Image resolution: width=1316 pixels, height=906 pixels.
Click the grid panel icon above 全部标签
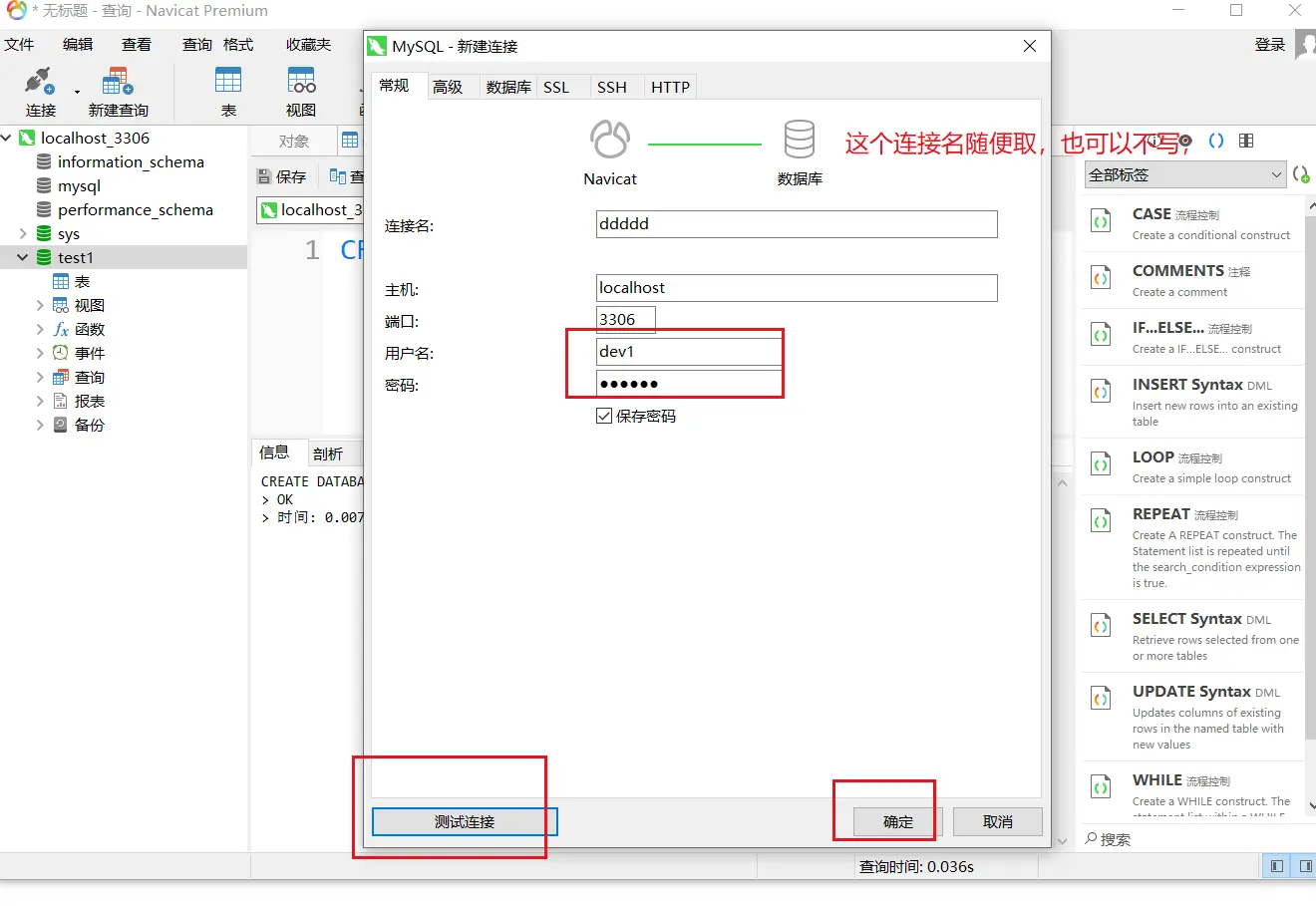(1246, 141)
